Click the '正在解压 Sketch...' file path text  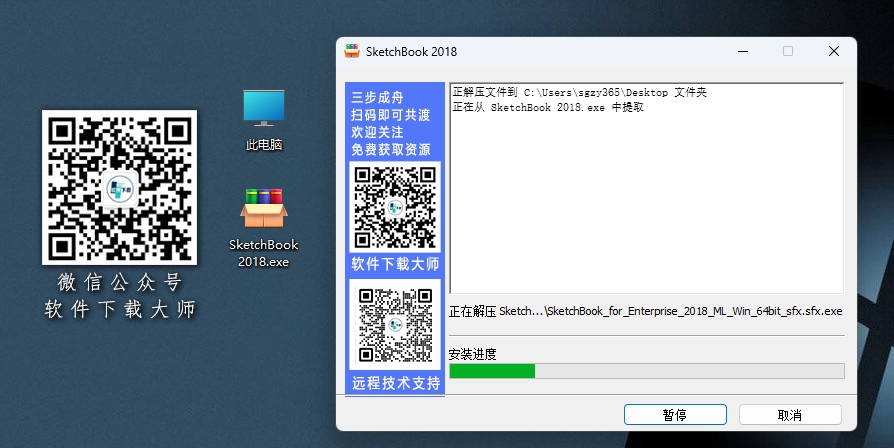pos(645,311)
